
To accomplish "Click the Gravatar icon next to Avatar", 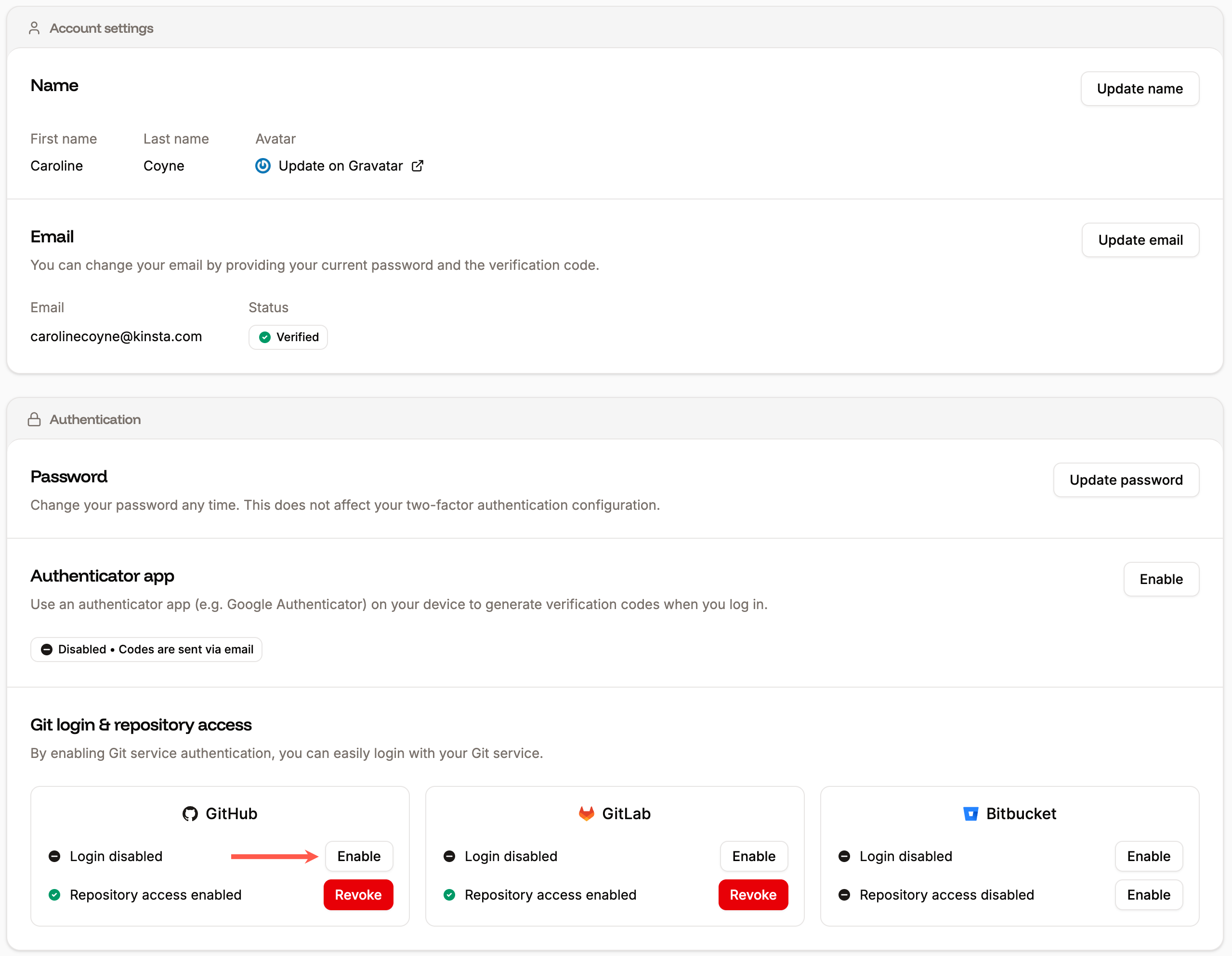I will click(263, 165).
